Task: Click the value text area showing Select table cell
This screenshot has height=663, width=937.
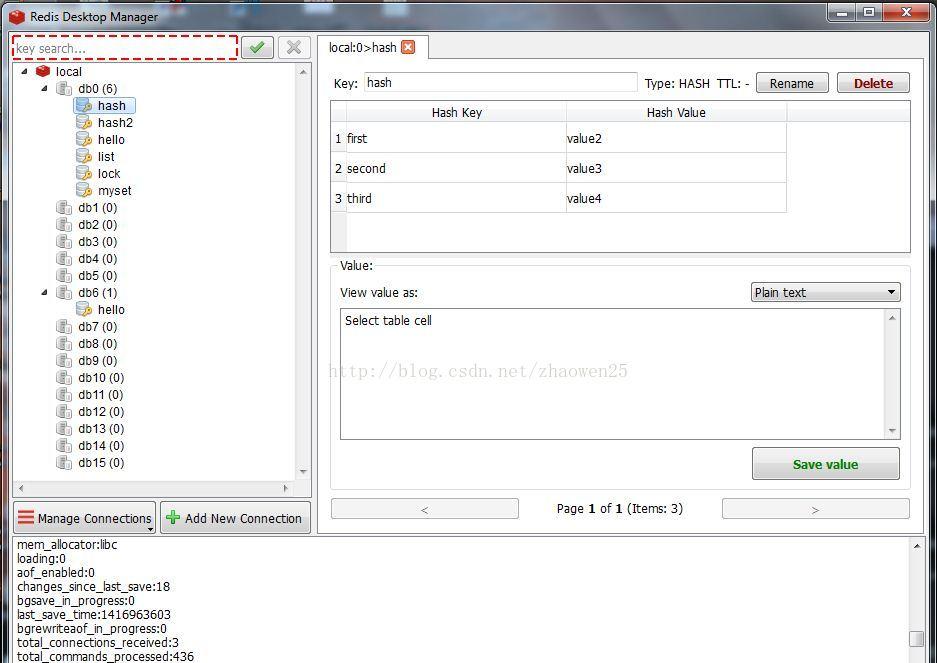Action: [614, 374]
